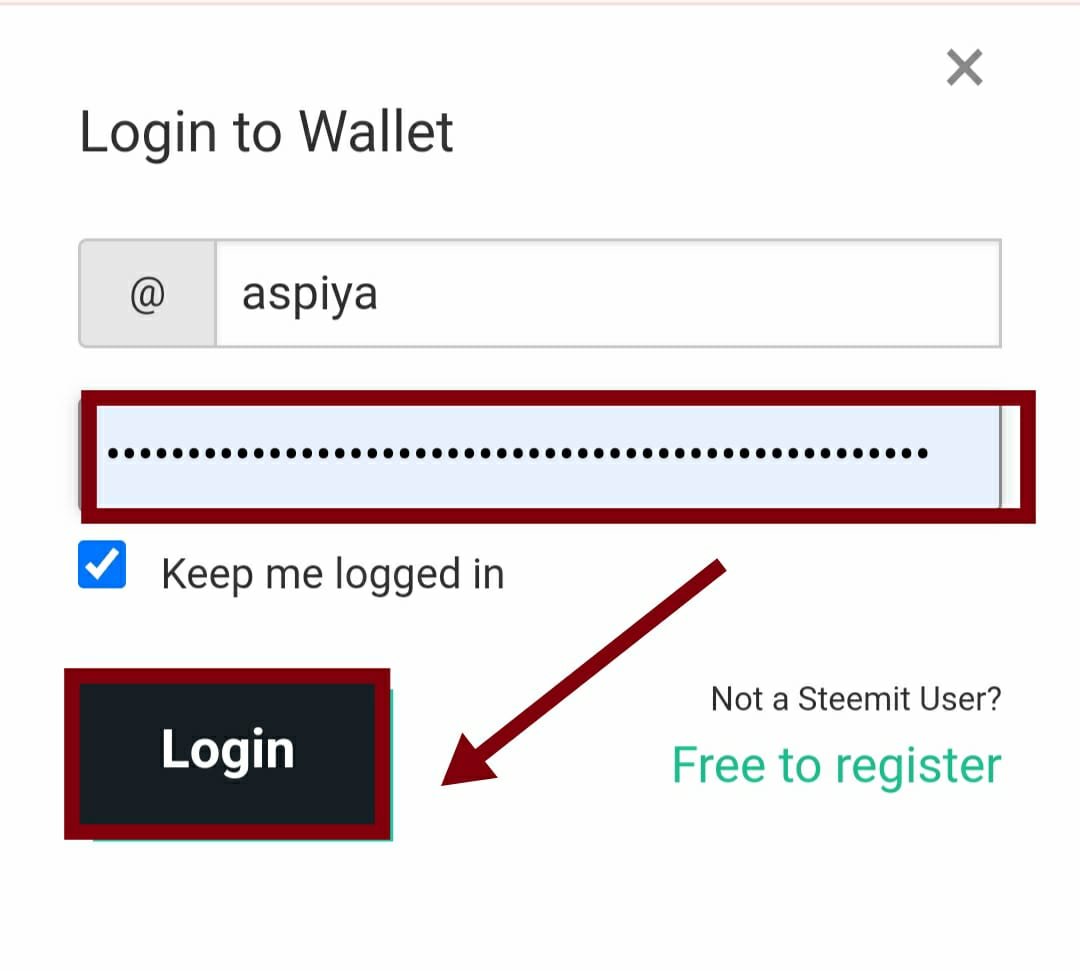
Task: Uncheck the Keep me logged in checkbox
Action: (x=102, y=565)
